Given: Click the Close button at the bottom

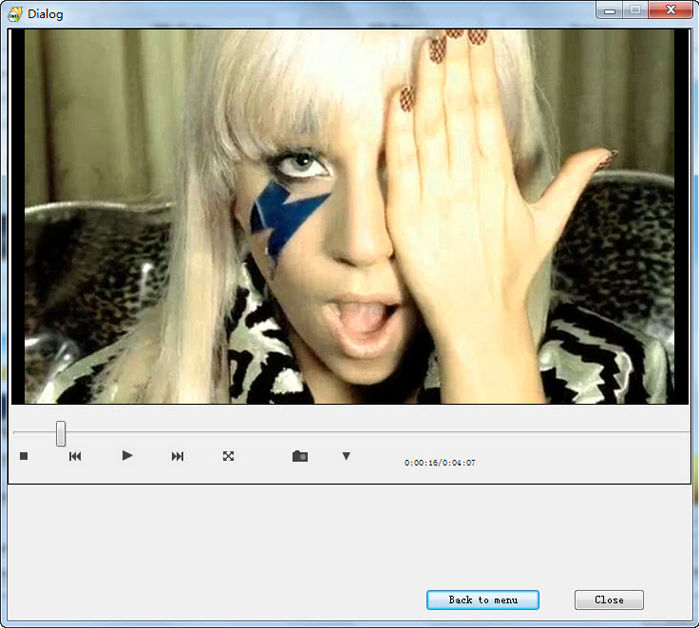Looking at the screenshot, I should click(x=608, y=600).
